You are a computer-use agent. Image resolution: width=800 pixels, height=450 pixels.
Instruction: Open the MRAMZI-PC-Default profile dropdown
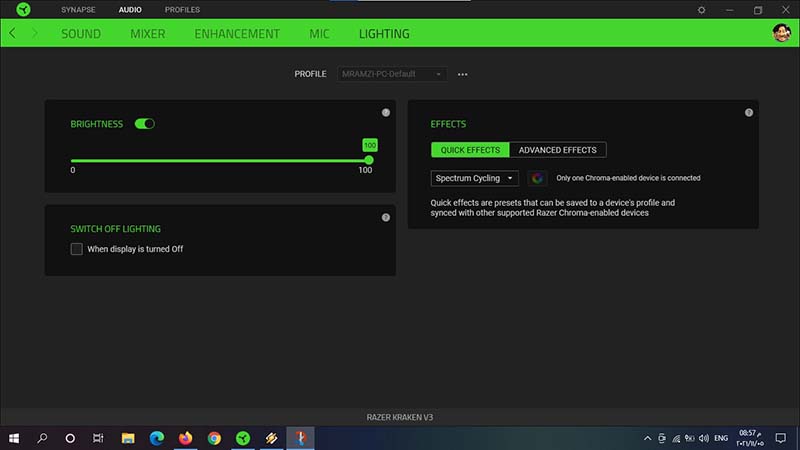point(393,74)
